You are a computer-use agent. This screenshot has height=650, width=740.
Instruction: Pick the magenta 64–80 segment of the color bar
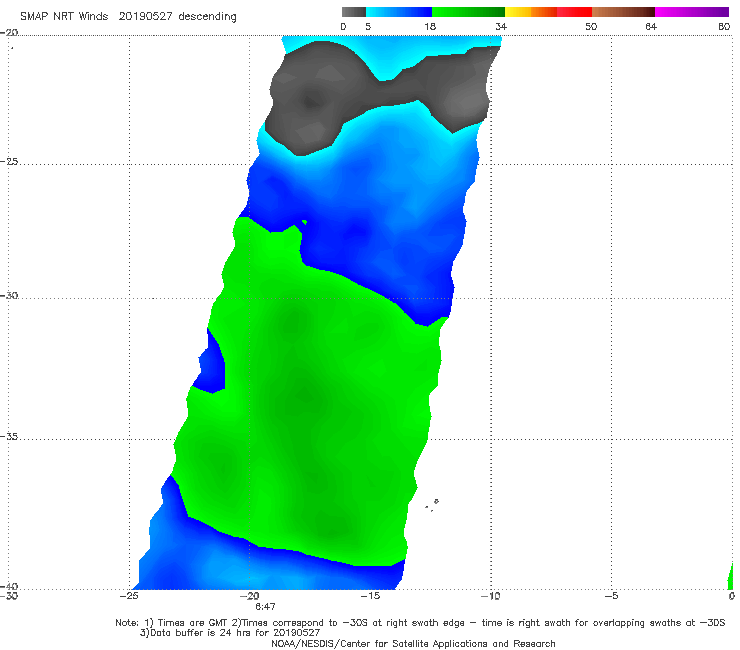(x=692, y=12)
